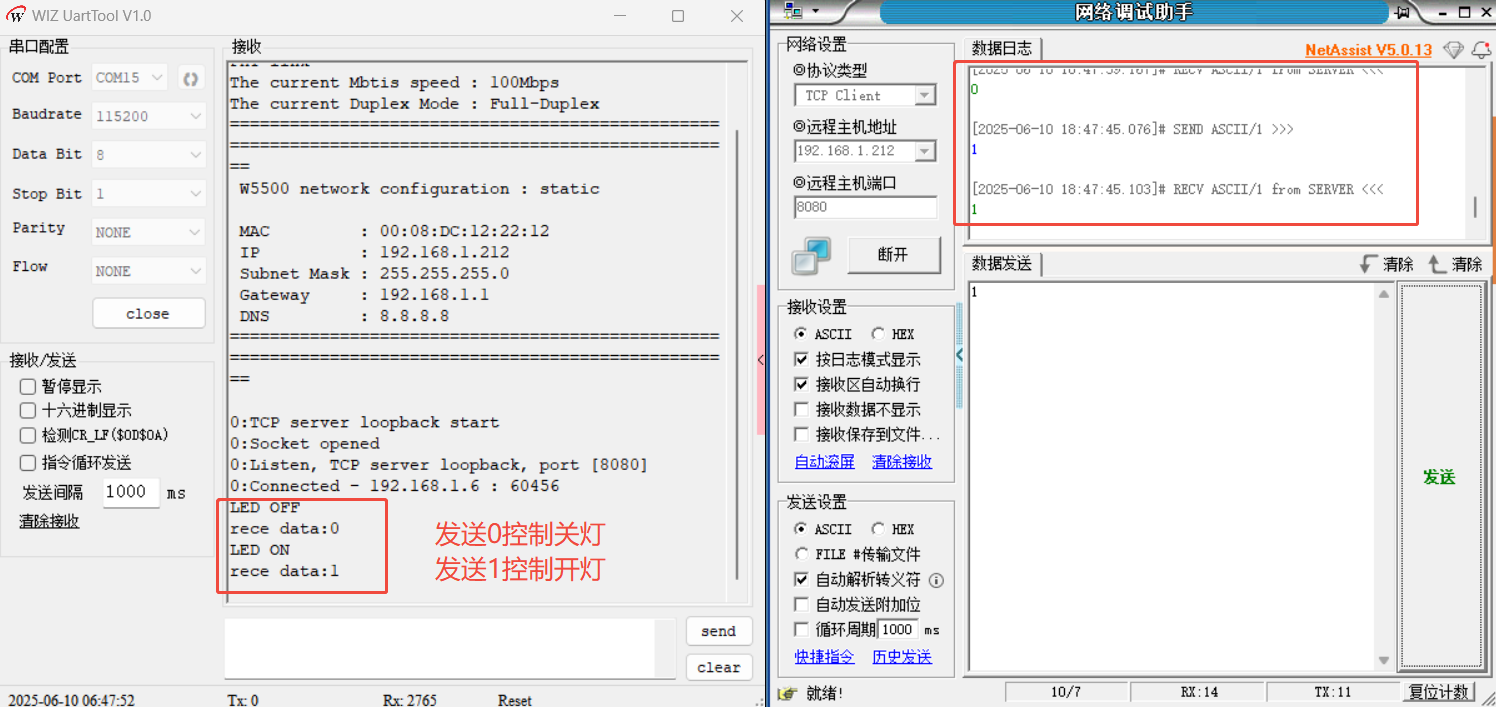
Task: Check the 十六进制显示 option
Action: coord(28,411)
